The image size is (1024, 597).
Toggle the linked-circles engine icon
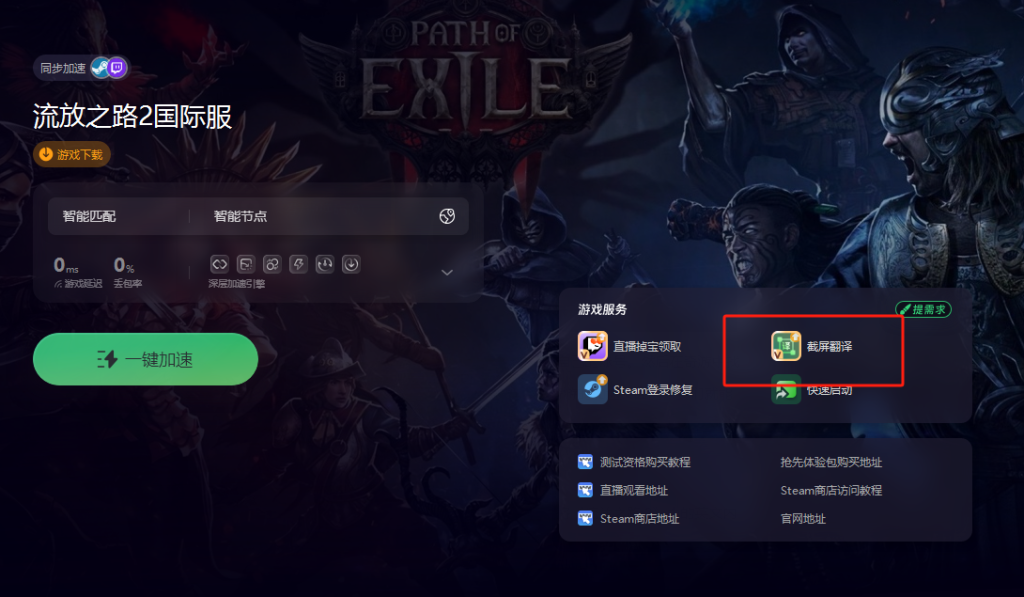(x=272, y=264)
